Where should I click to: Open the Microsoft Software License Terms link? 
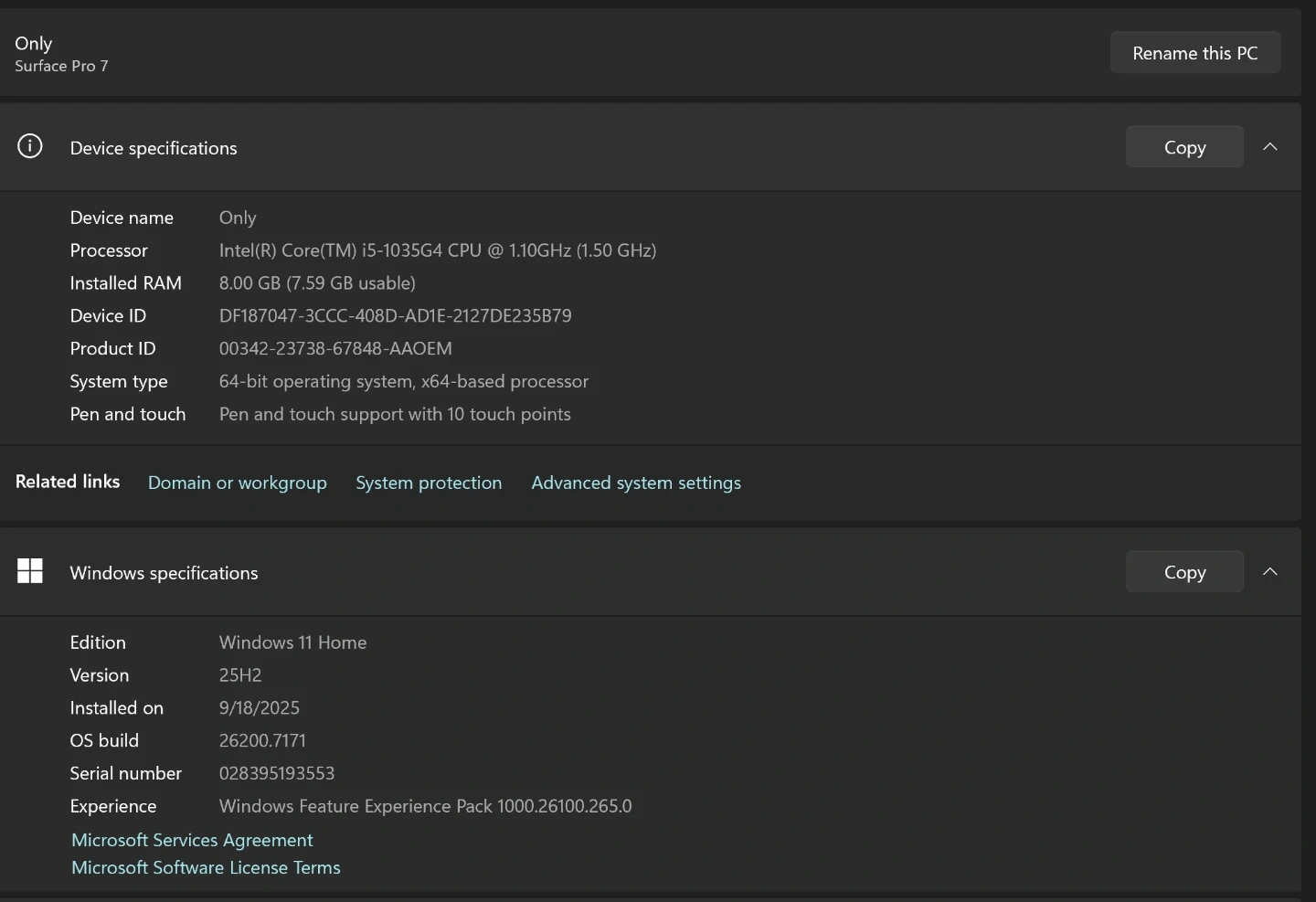coord(206,867)
